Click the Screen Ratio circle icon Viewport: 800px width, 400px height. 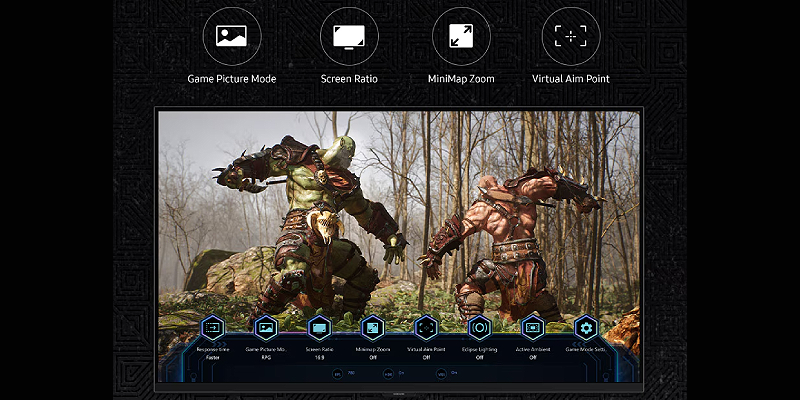pos(349,37)
